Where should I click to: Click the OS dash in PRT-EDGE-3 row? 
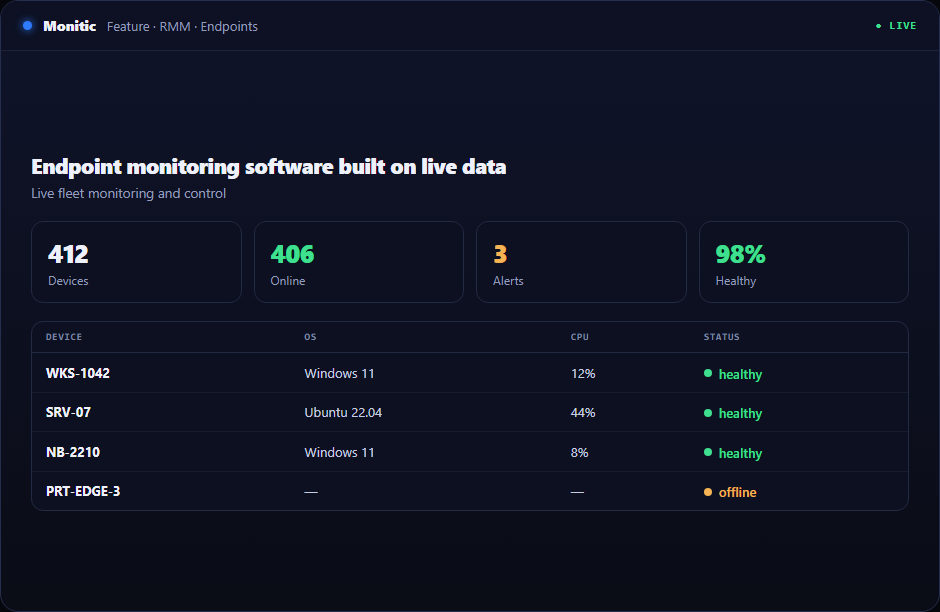coord(311,492)
